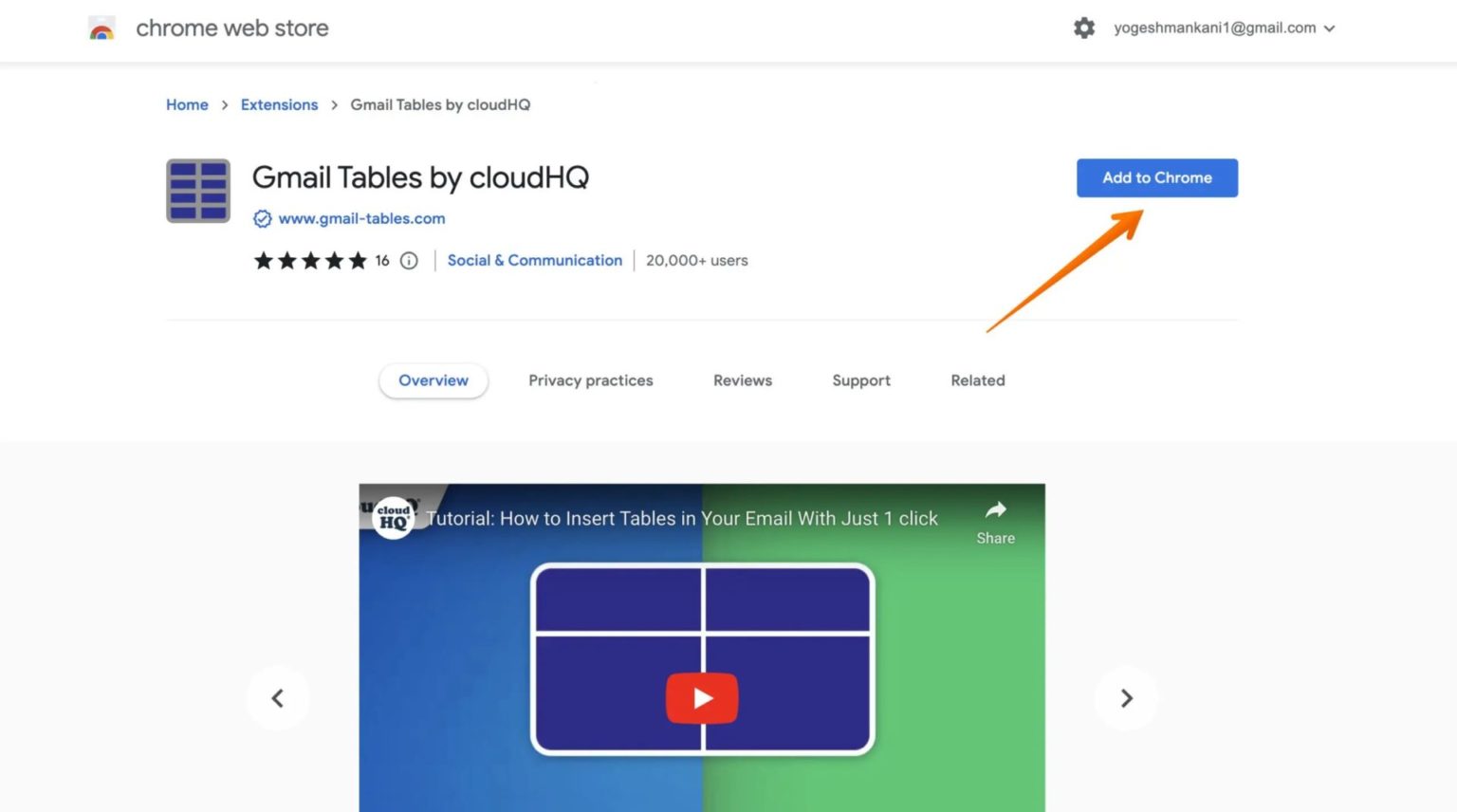Play the tutorial video
This screenshot has height=812, width=1457.
point(702,697)
